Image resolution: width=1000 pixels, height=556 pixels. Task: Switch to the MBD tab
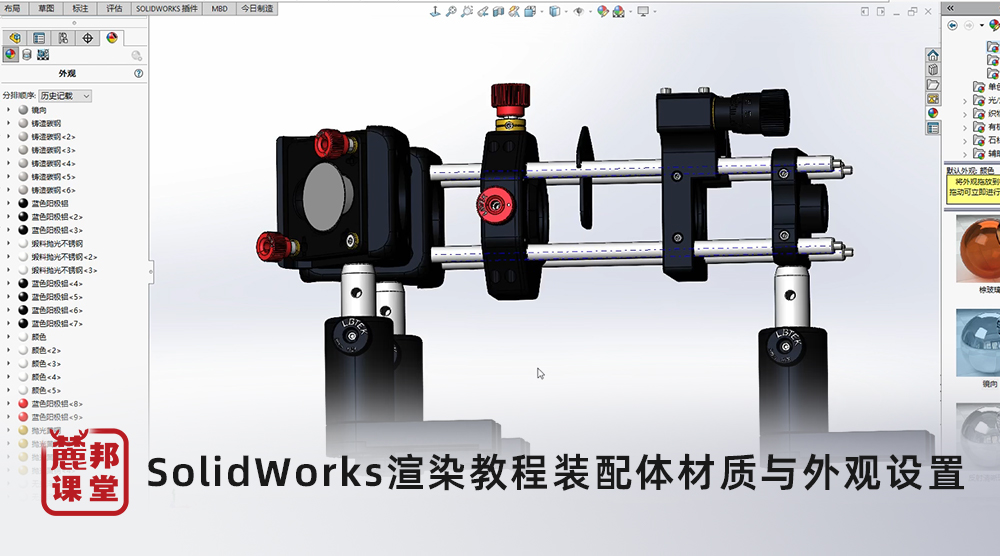219,8
